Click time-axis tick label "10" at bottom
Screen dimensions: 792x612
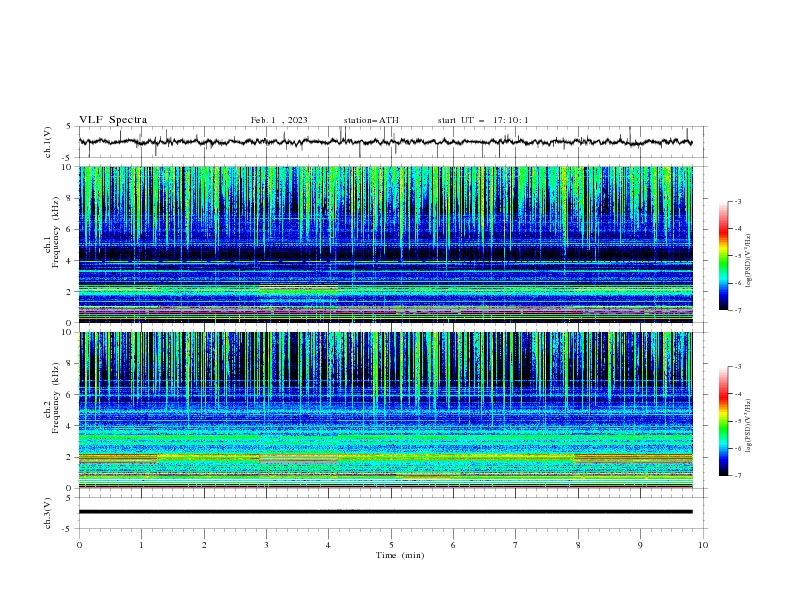pos(703,545)
